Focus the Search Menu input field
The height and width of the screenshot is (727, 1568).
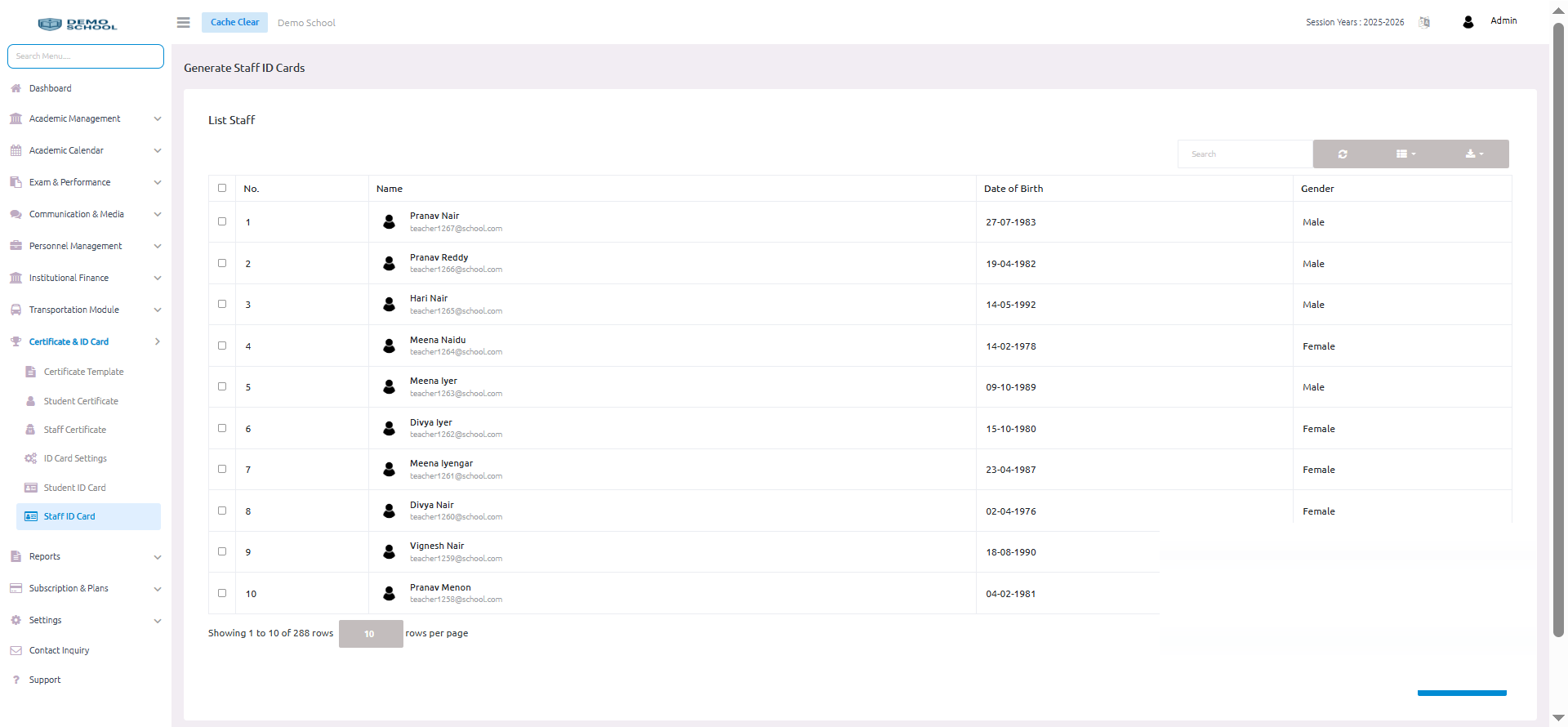click(x=86, y=56)
